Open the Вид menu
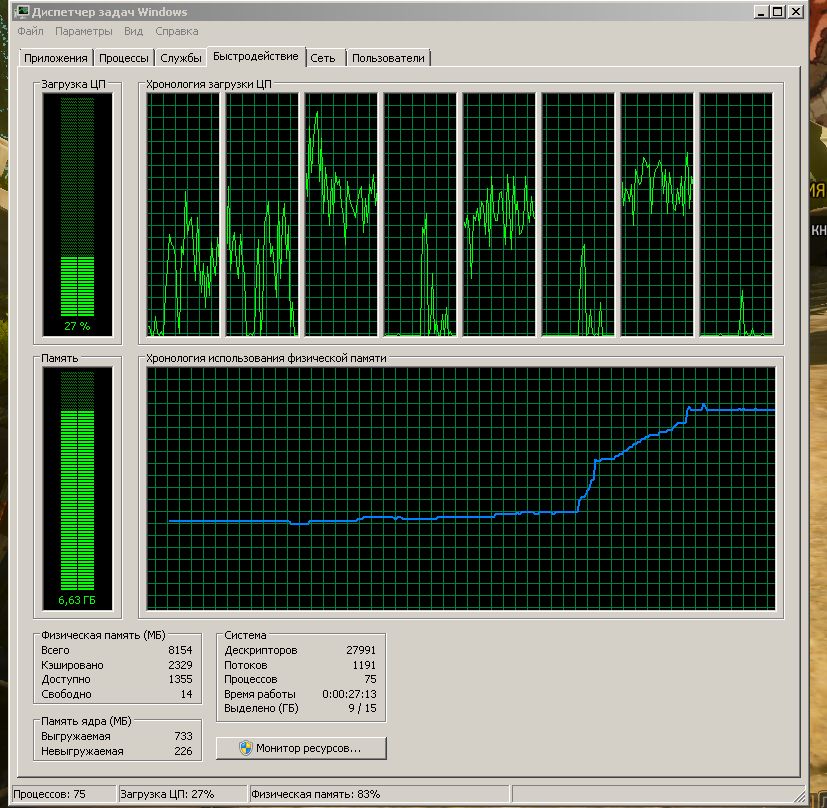827x808 pixels. 133,31
